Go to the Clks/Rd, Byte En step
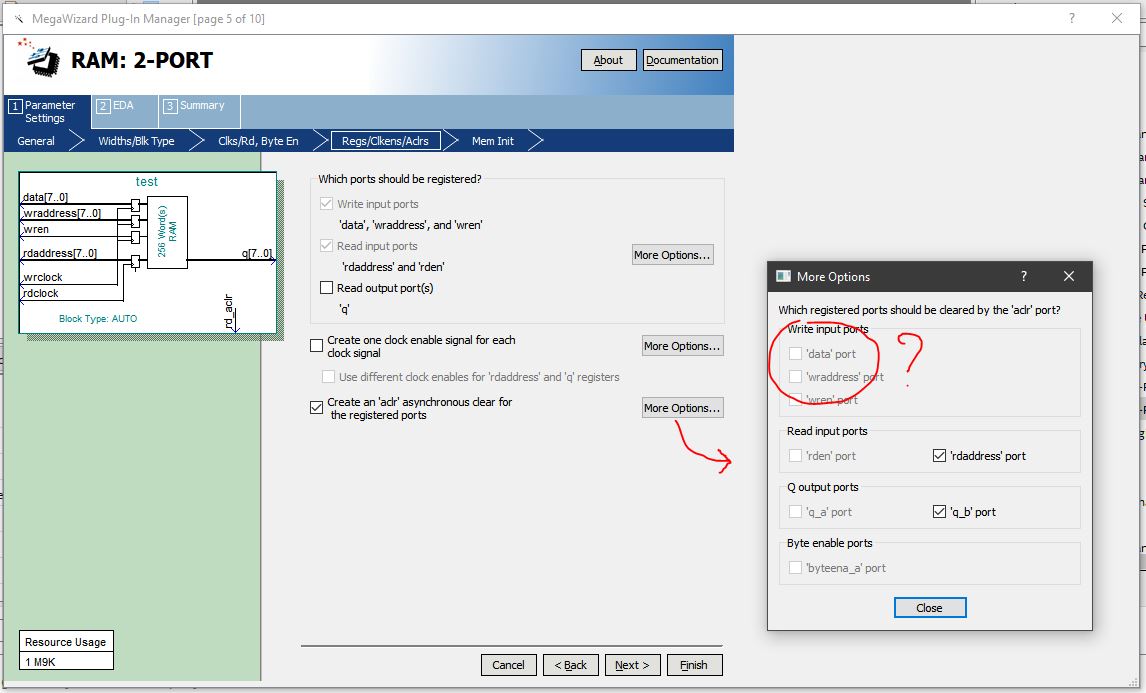The height and width of the screenshot is (693, 1146). click(x=258, y=141)
